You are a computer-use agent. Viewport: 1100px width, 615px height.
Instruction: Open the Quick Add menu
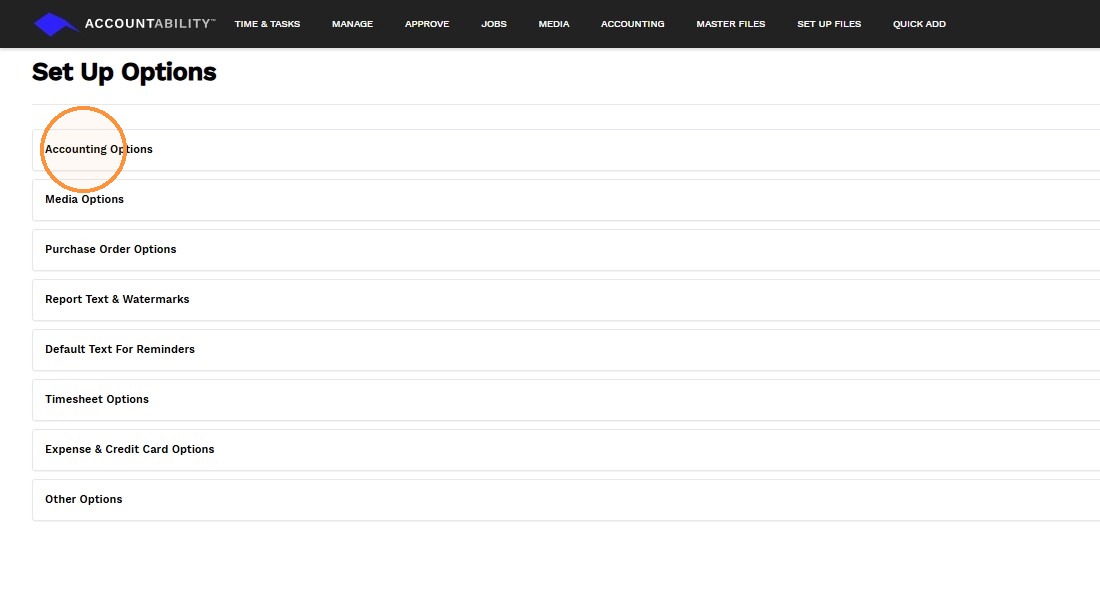[x=919, y=24]
